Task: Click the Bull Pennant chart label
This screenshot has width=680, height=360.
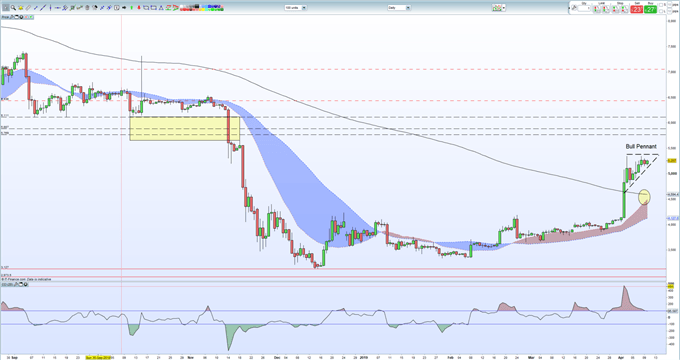Action: (x=641, y=147)
